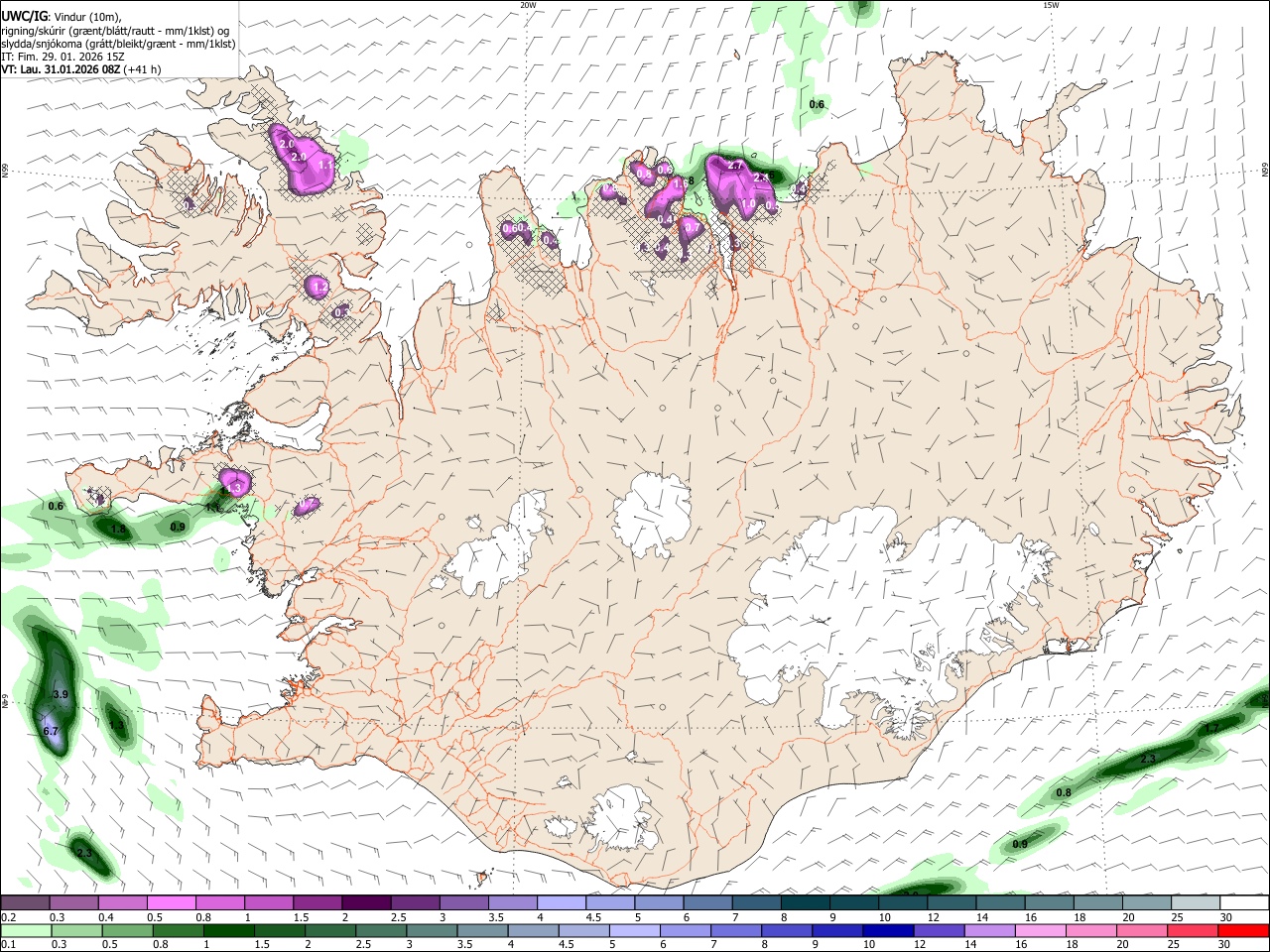Select lower legend blue swatch between 10 and 12
Viewport: 1270px width, 952px height.
[x=888, y=930]
